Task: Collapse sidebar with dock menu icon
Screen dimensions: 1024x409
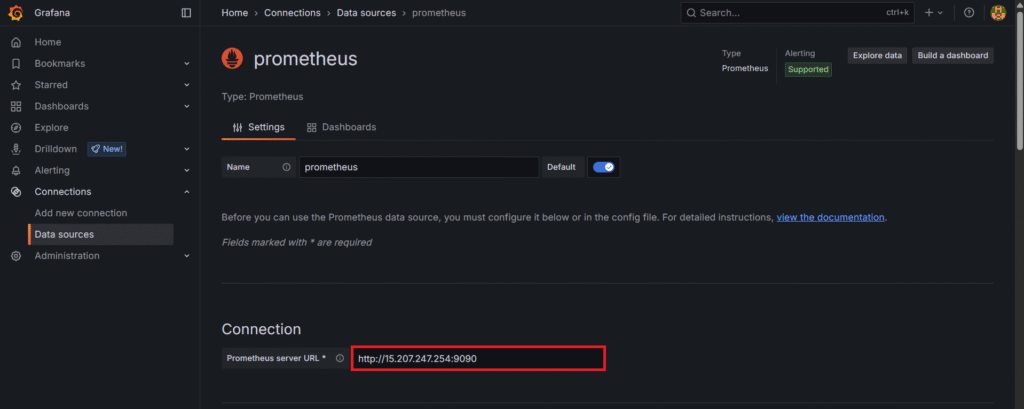Action: point(186,12)
